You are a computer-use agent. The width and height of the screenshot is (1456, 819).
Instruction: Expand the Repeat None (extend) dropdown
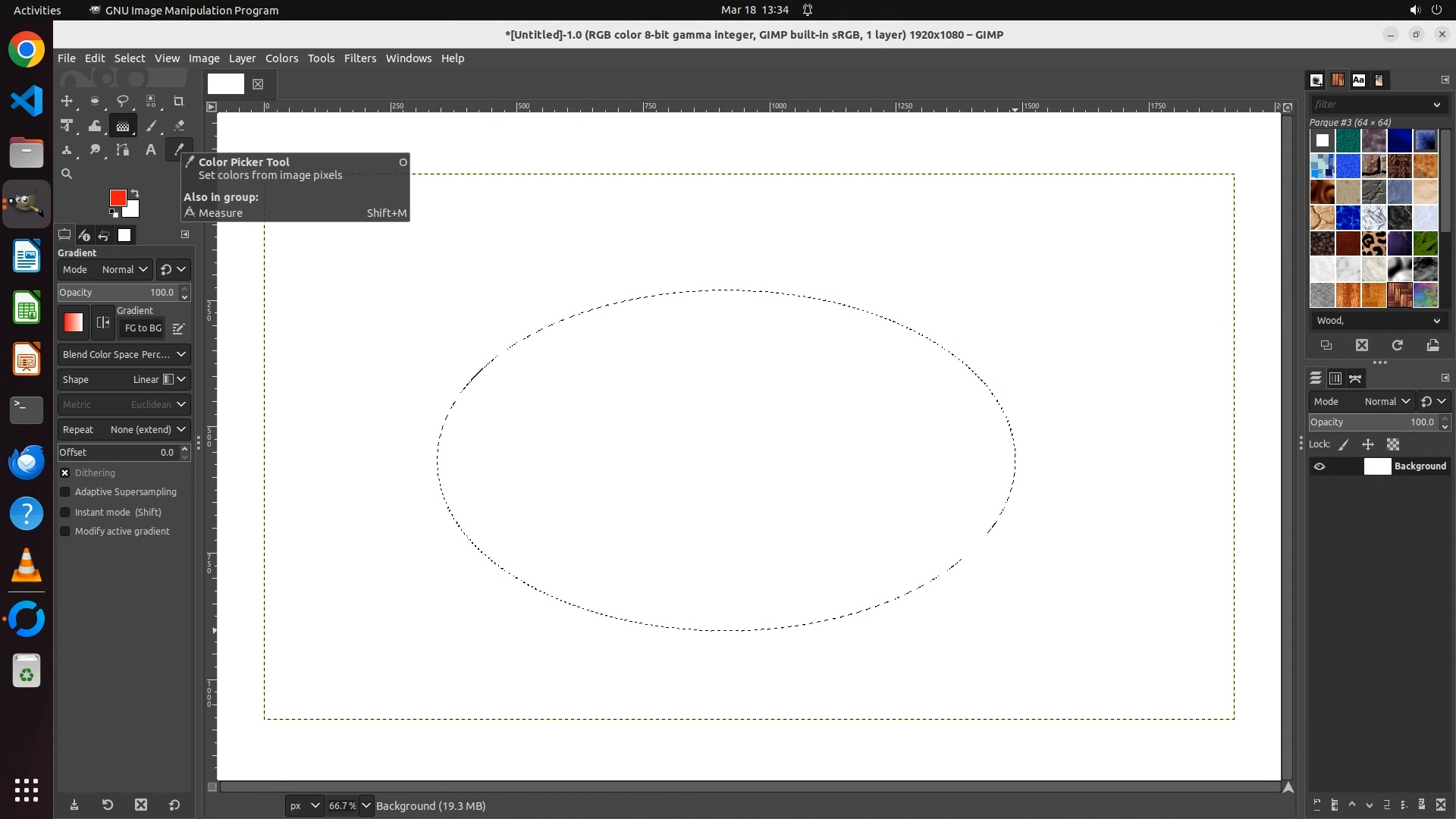[124, 429]
